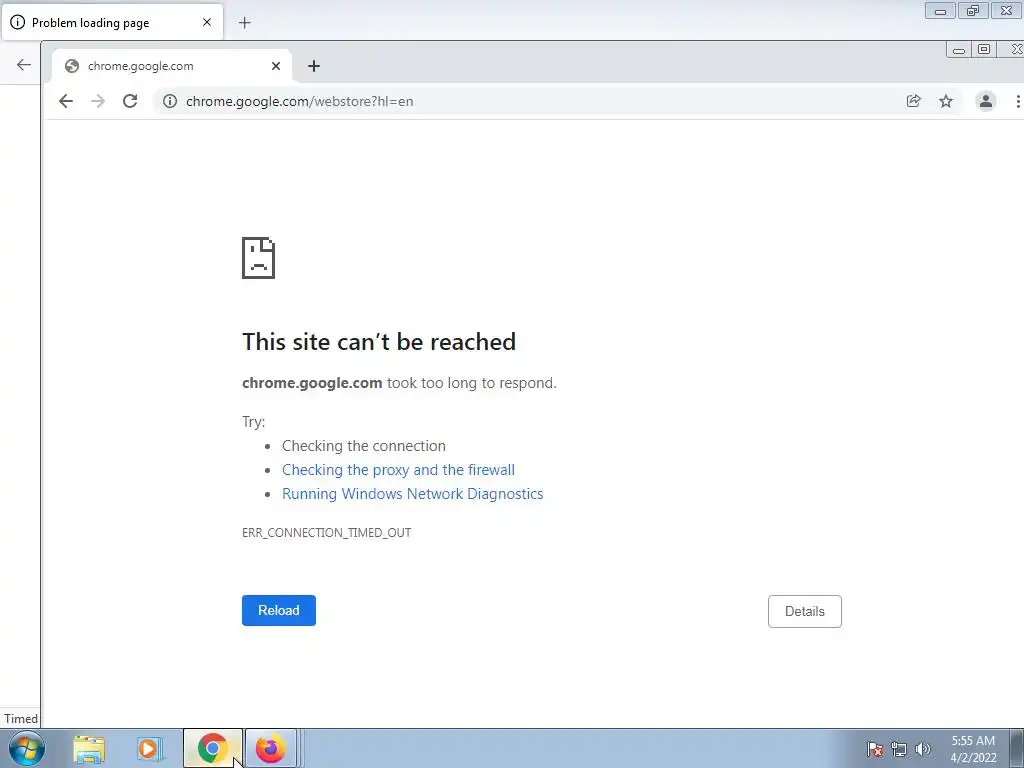Click the Details button
Screen dimensions: 1024x768
(805, 611)
